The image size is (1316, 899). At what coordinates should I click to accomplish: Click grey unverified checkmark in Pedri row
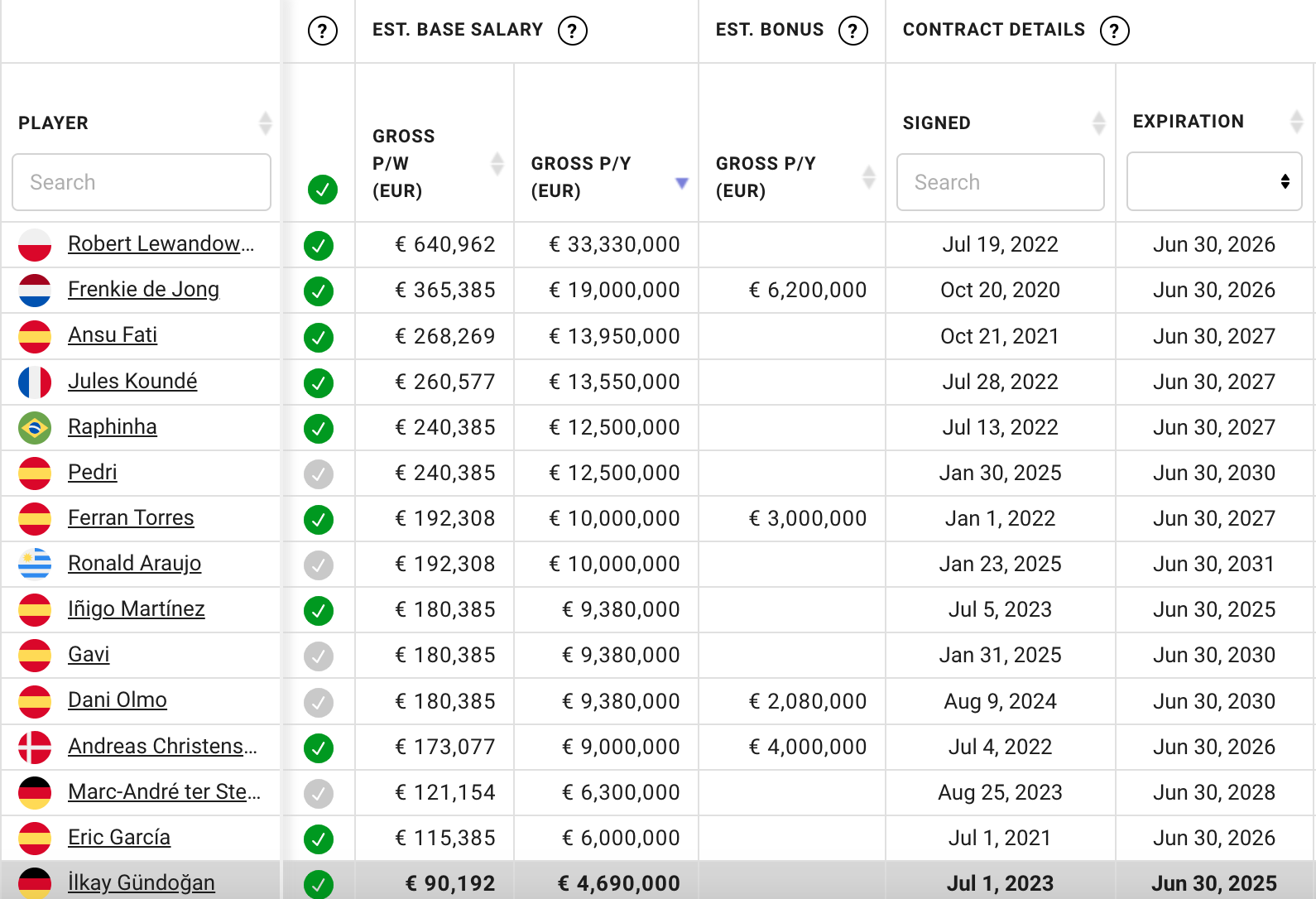319,474
